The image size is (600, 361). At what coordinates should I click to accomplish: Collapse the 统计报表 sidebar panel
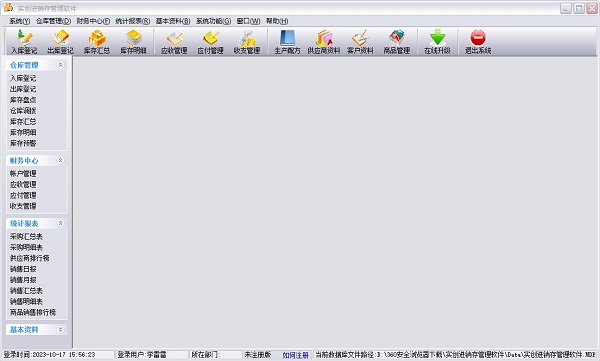tap(60, 223)
